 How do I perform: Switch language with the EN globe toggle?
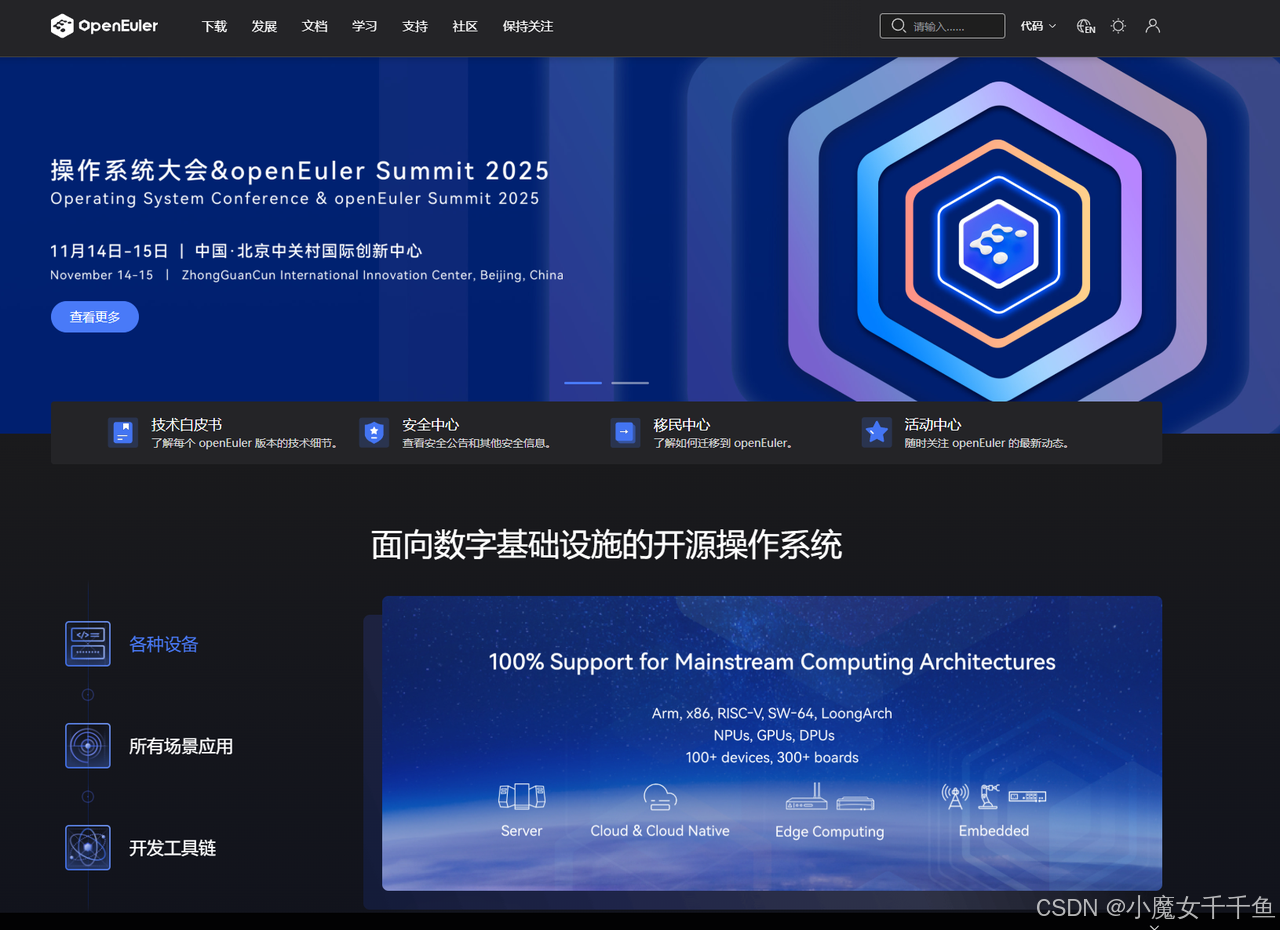coord(1086,27)
